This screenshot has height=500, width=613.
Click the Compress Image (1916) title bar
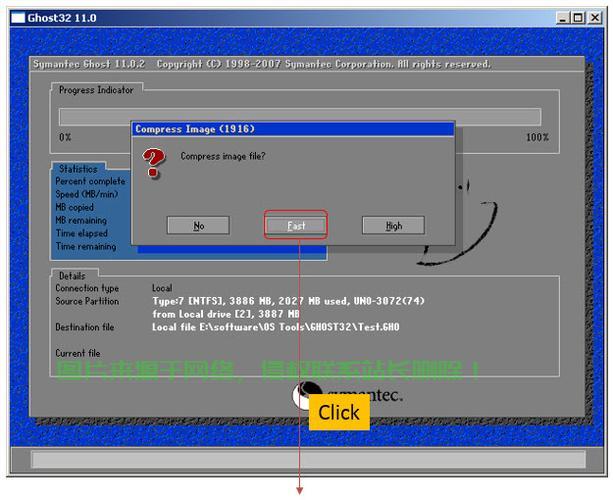point(293,129)
